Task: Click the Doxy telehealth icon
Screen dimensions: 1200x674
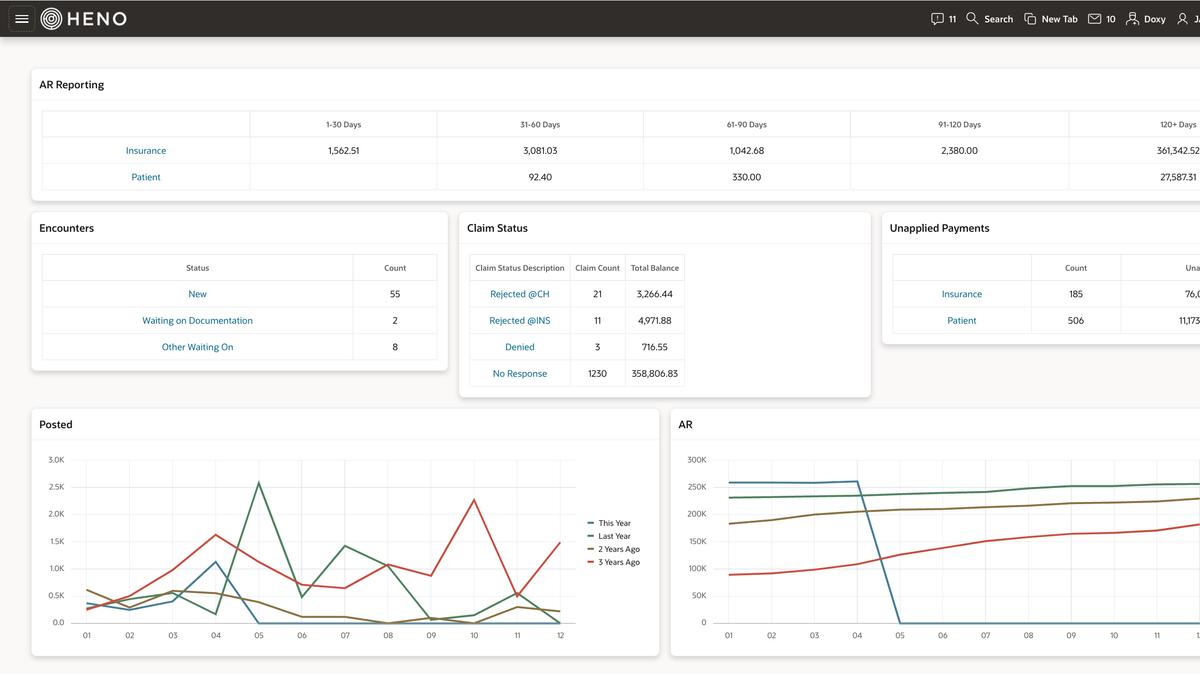Action: 1133,19
